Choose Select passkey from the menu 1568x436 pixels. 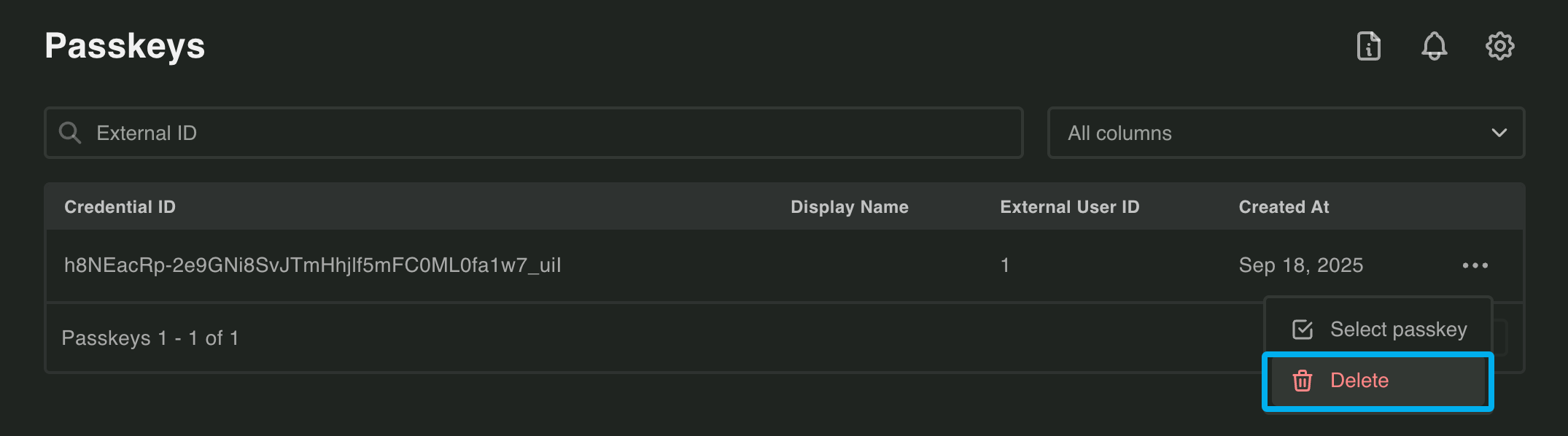(x=1400, y=329)
